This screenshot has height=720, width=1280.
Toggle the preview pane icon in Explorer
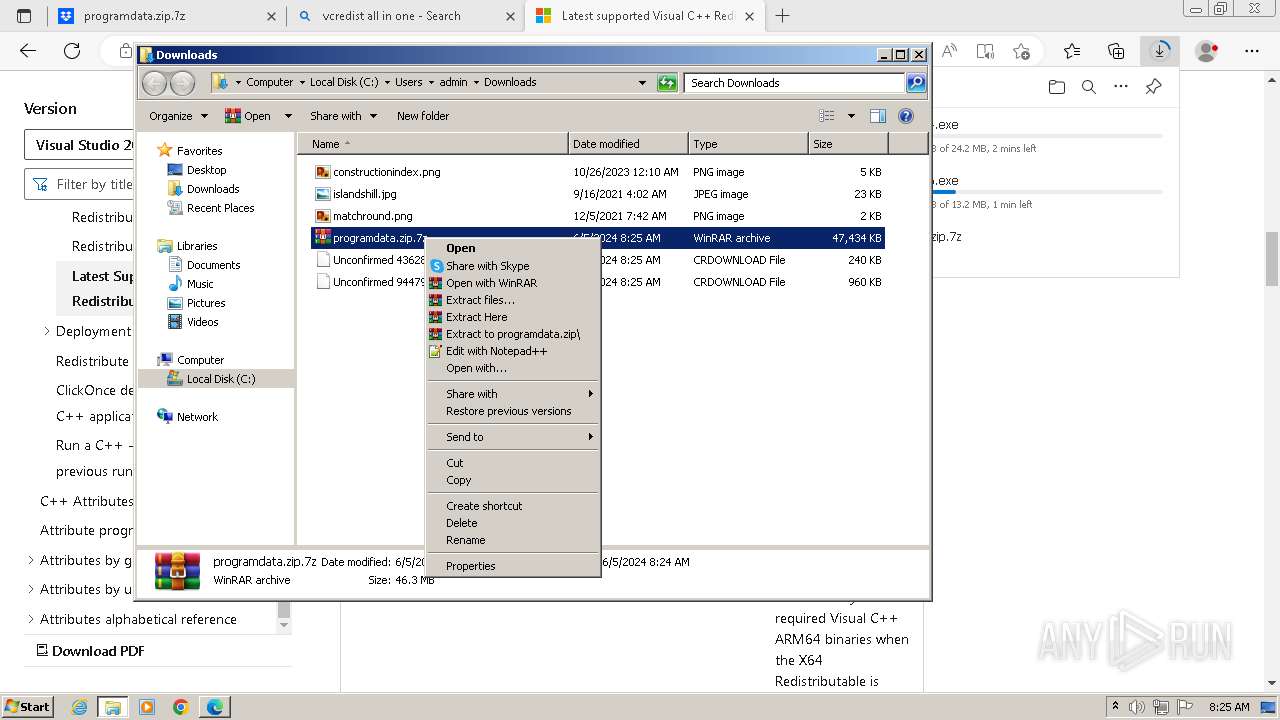(877, 116)
